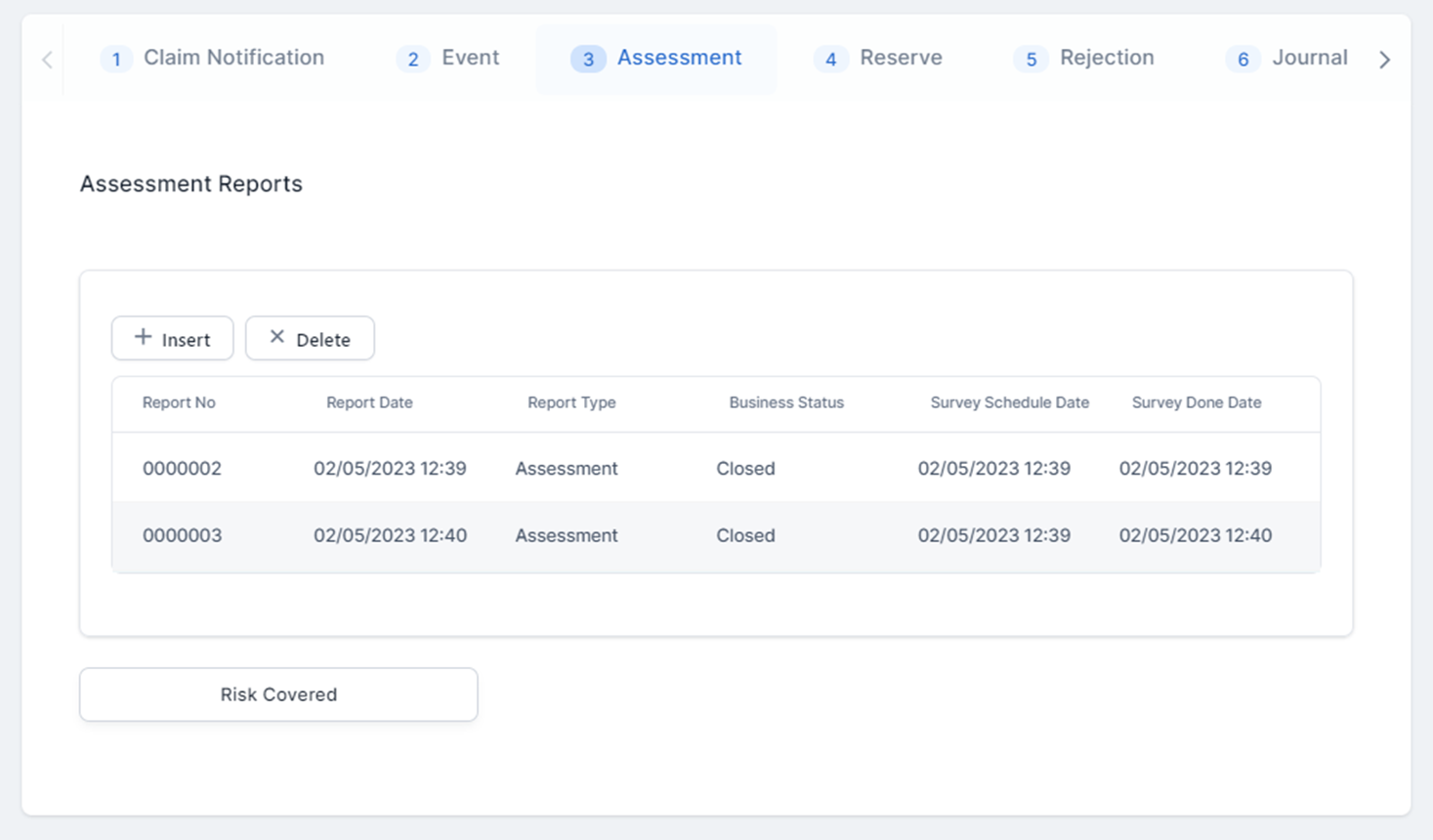
Task: Click the X icon on Delete button
Action: (276, 337)
